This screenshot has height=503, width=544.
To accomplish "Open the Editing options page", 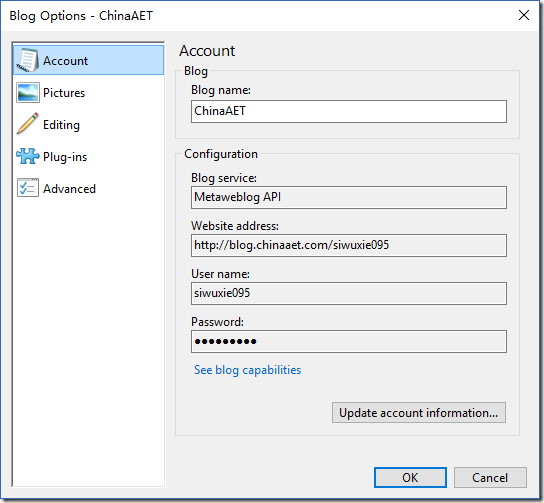I will 88,125.
